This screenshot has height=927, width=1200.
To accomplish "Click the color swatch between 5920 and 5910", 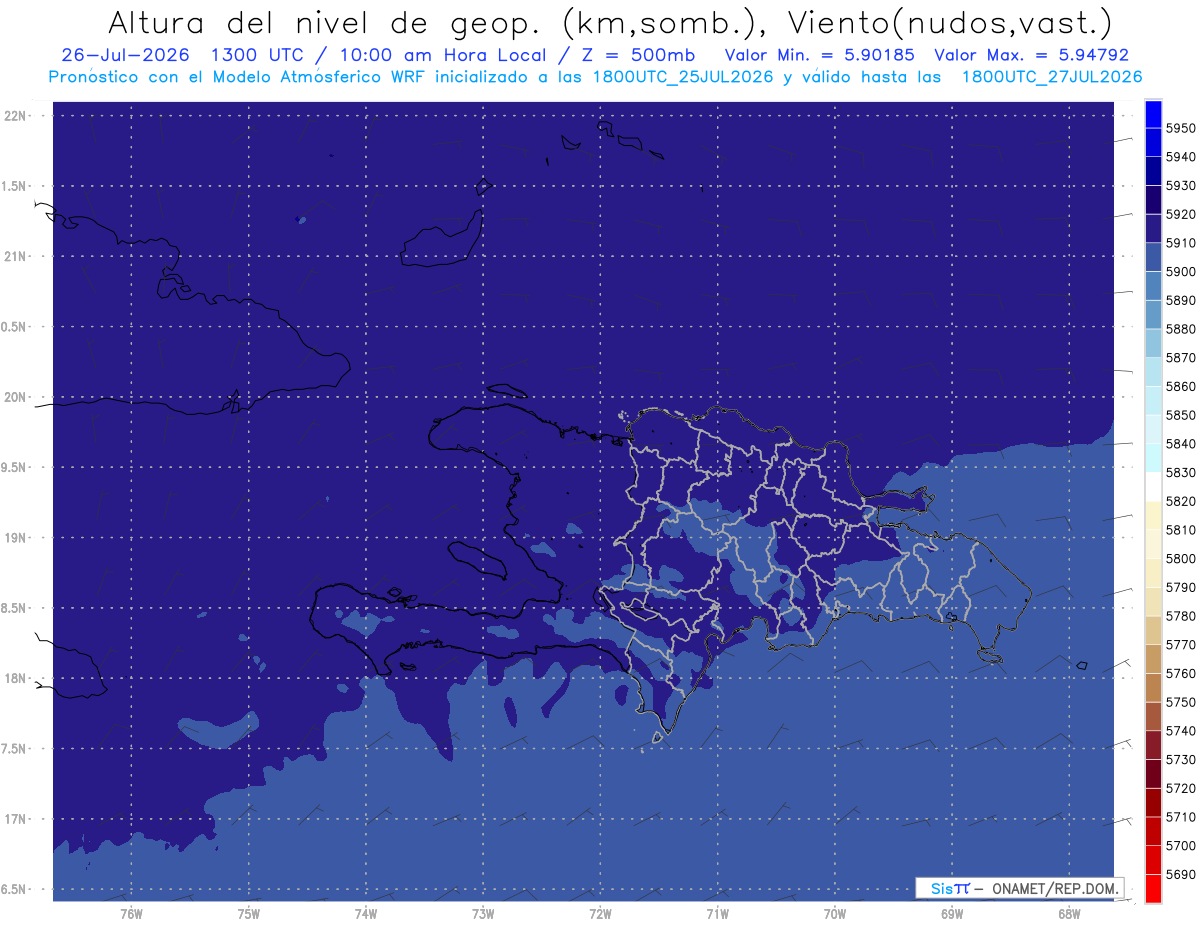I will (x=1153, y=228).
